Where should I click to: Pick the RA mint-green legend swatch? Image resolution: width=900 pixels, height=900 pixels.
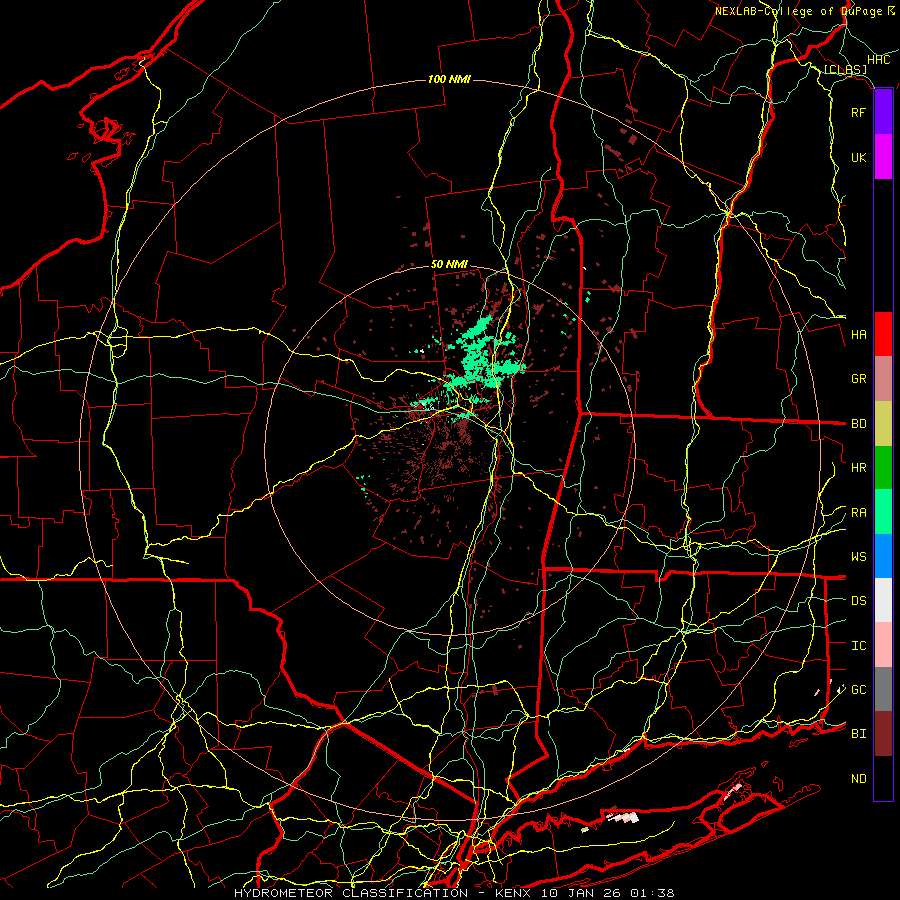point(883,511)
